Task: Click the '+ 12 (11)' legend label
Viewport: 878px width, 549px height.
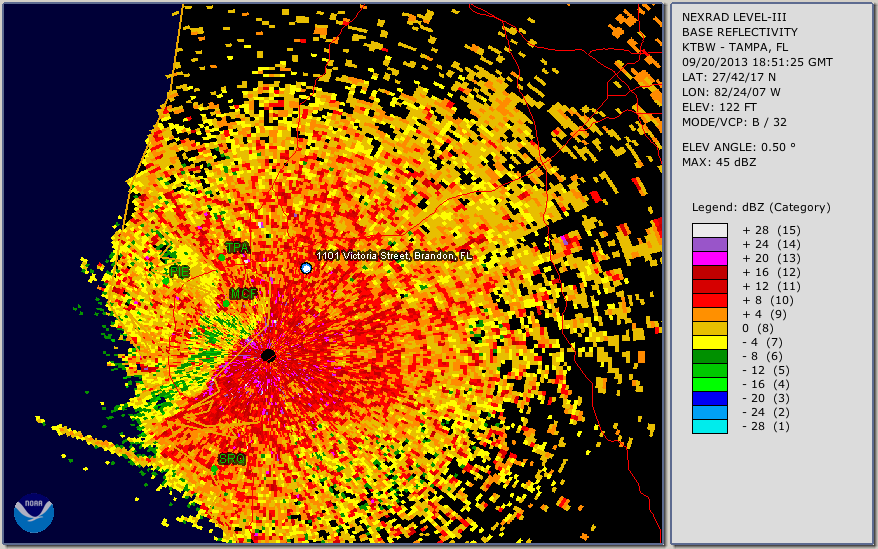Action: 772,286
